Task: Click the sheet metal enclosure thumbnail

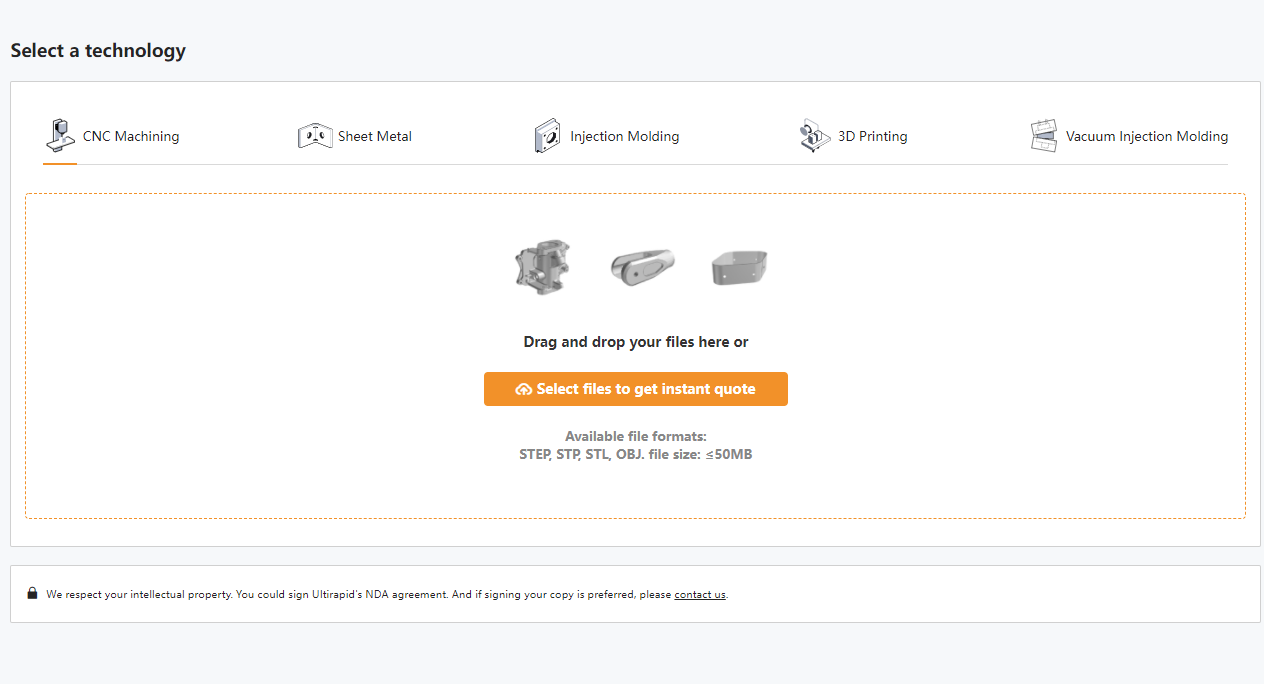Action: [x=739, y=267]
